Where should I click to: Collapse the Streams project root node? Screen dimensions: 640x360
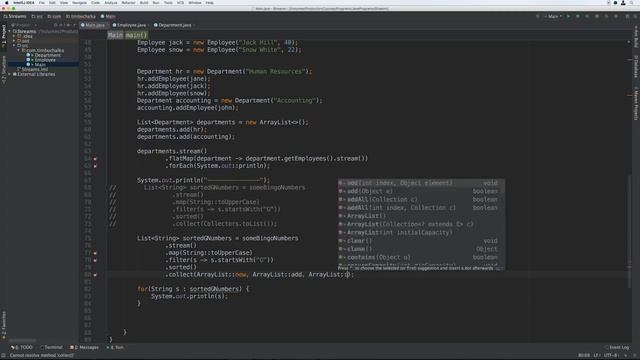[10, 31]
